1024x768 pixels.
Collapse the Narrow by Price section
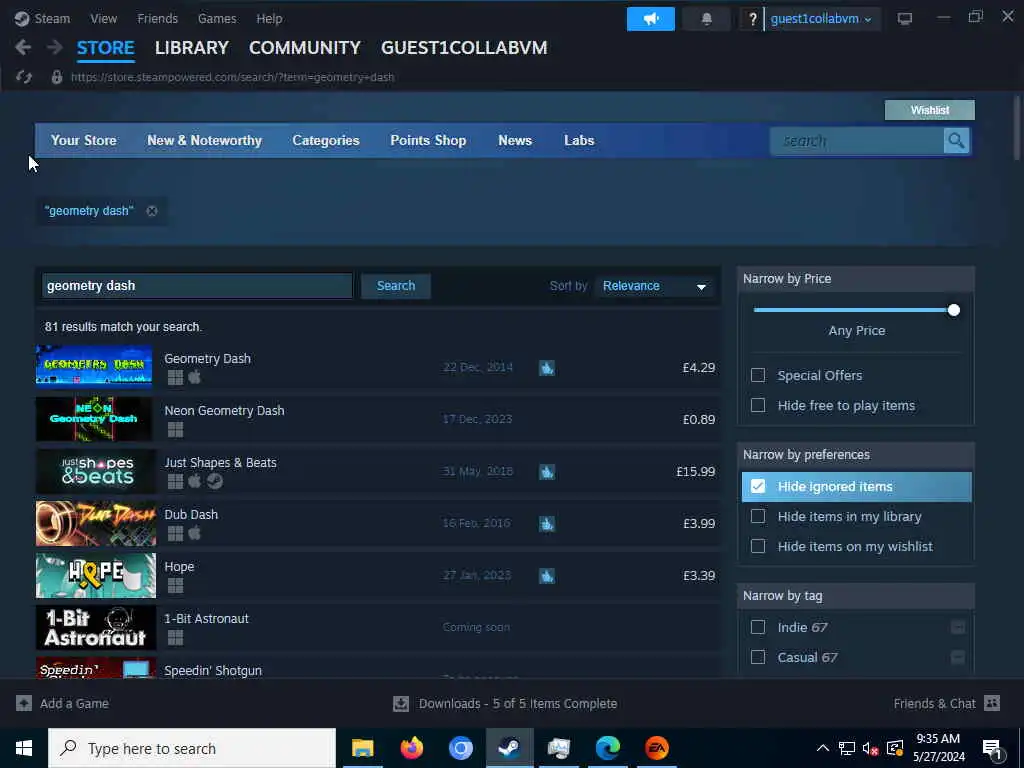tap(856, 279)
